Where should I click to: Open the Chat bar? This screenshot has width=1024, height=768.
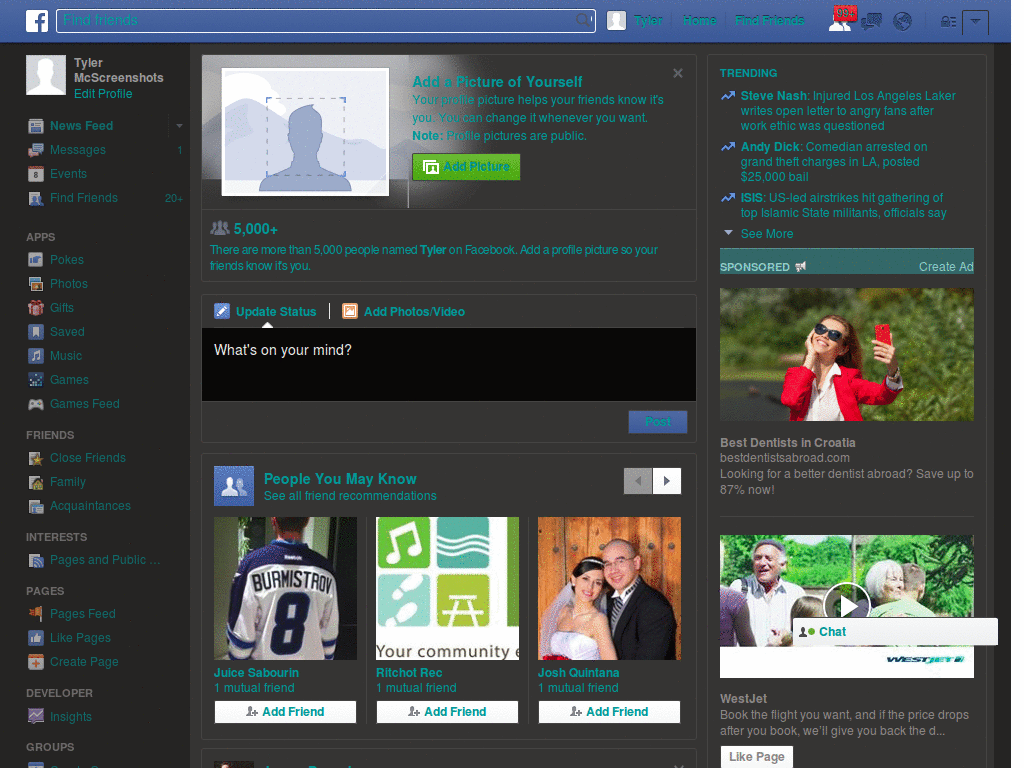895,632
